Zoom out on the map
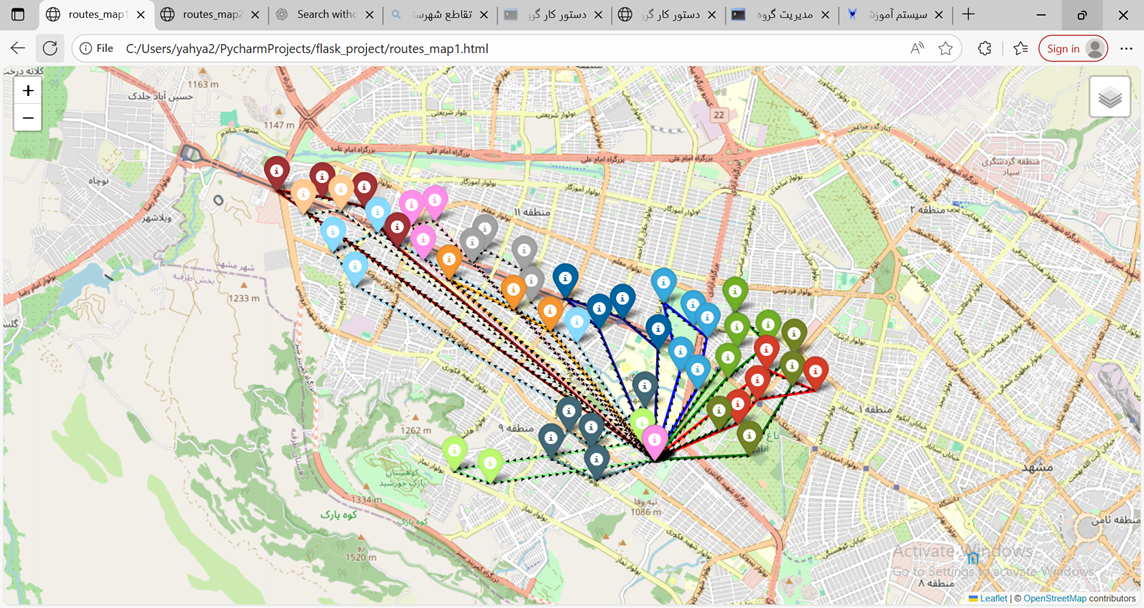The height and width of the screenshot is (608, 1144). click(28, 118)
